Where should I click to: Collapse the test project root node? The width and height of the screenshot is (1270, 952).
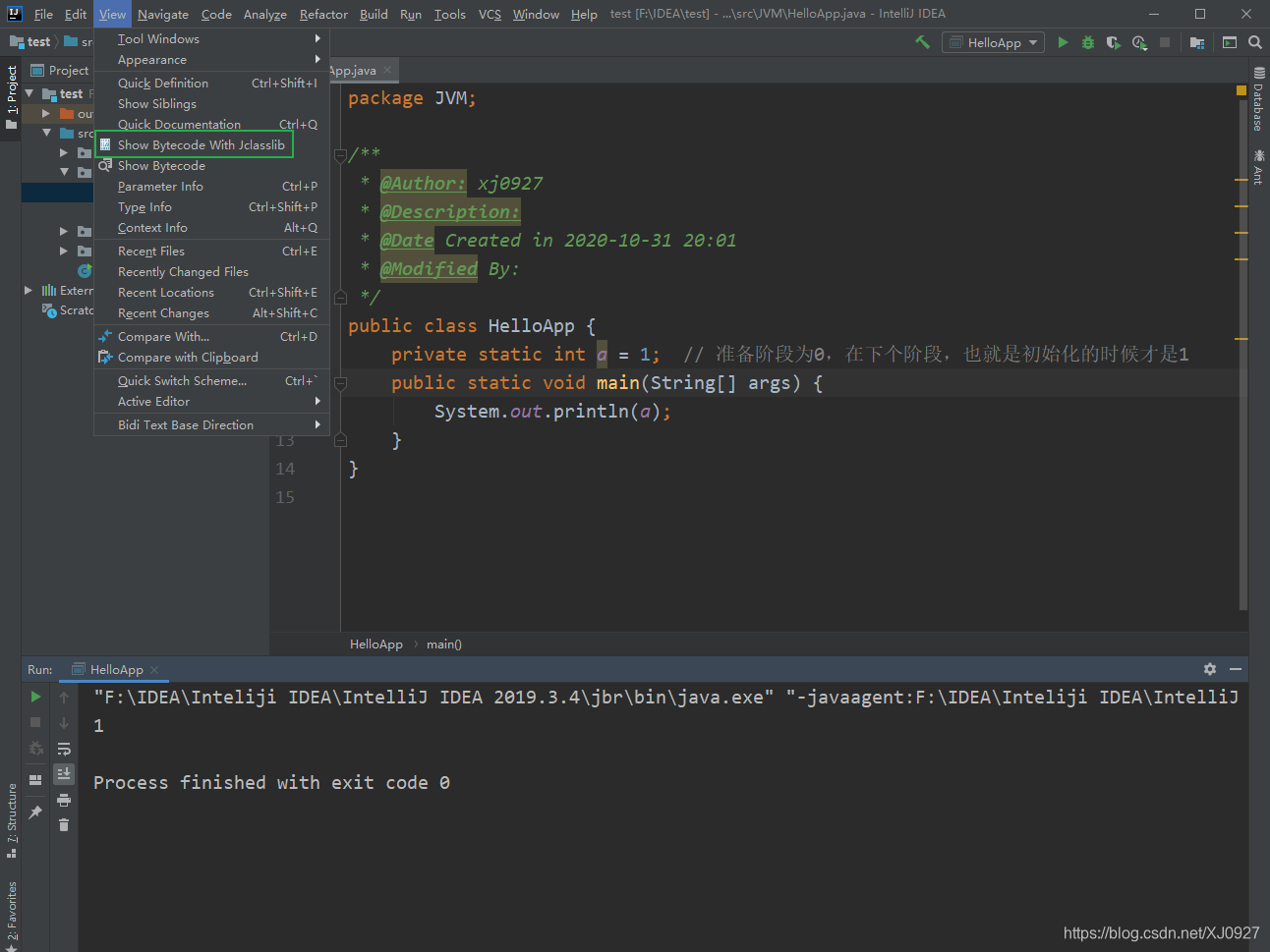pos(29,93)
